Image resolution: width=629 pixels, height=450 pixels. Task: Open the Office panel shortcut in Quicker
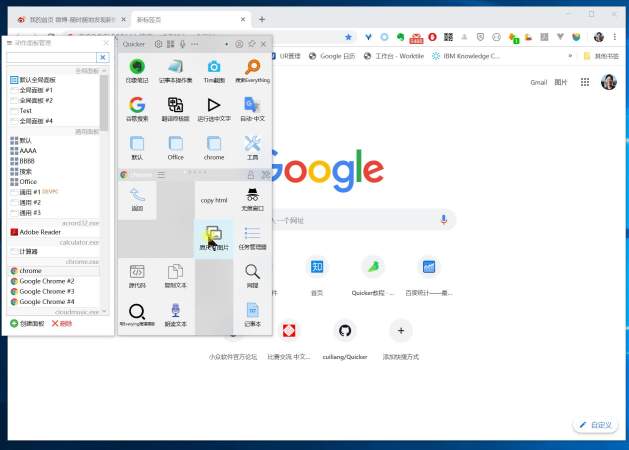175,148
